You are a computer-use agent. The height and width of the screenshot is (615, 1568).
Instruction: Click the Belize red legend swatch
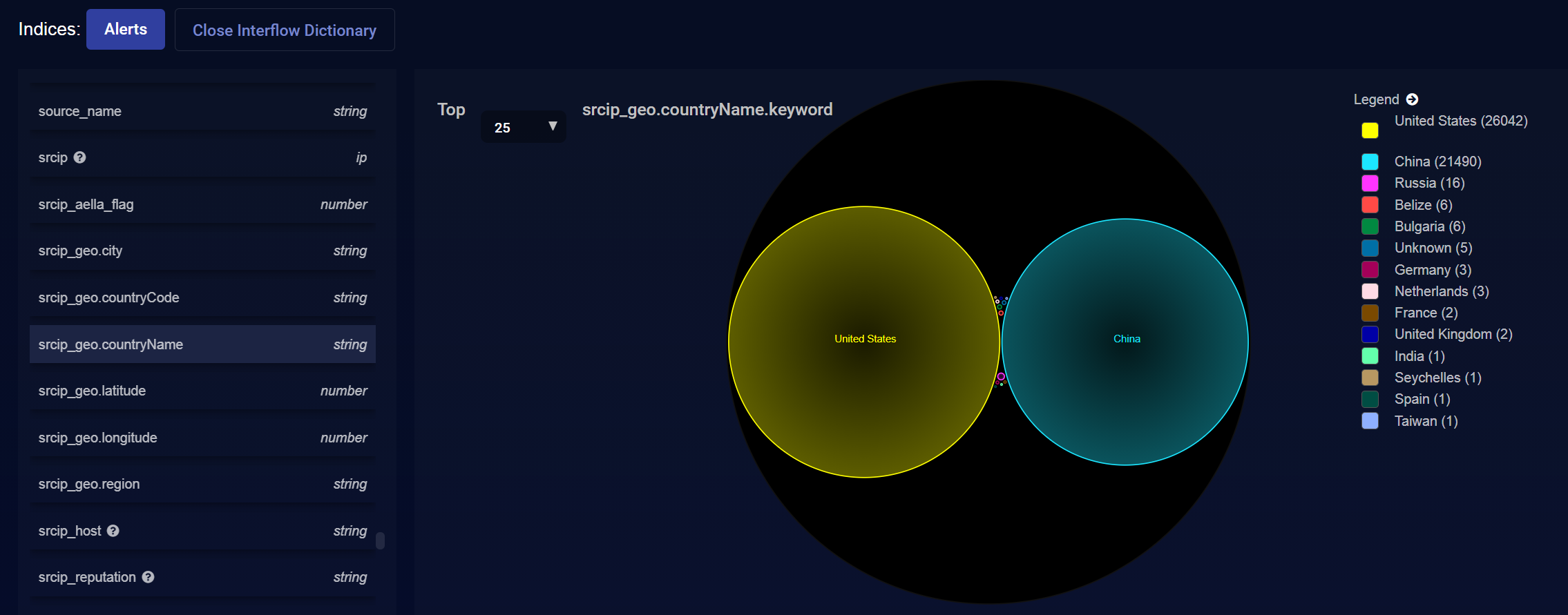[1370, 205]
